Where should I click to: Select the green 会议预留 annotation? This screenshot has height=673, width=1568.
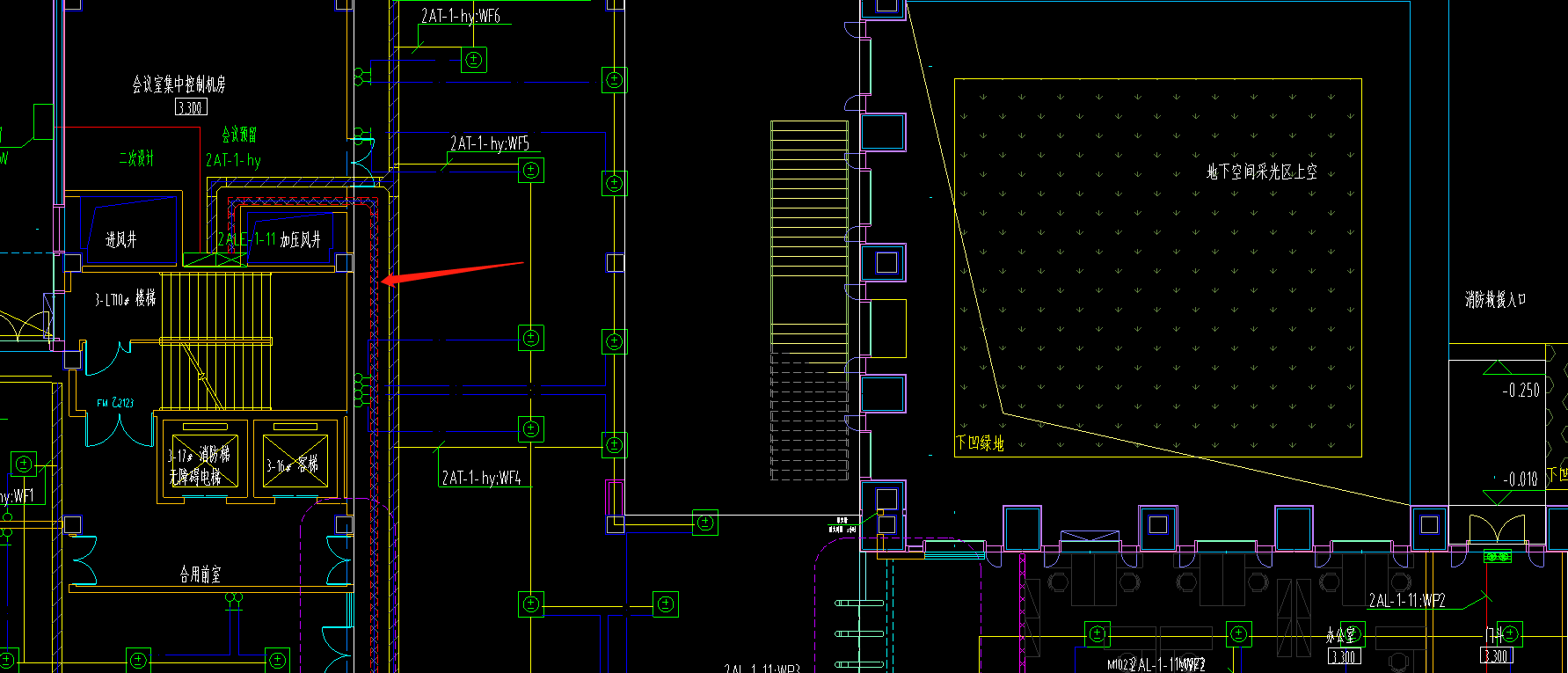[x=239, y=135]
